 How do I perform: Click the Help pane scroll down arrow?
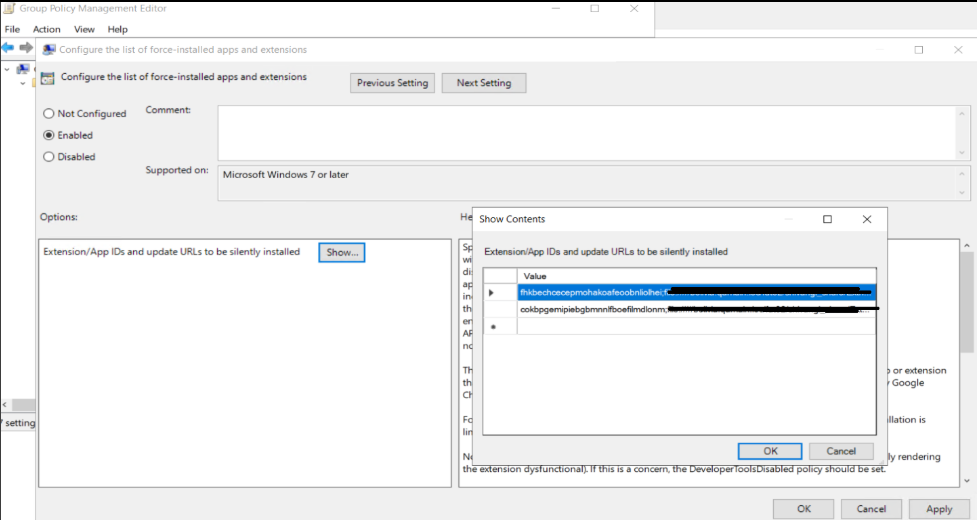pyautogui.click(x=967, y=481)
